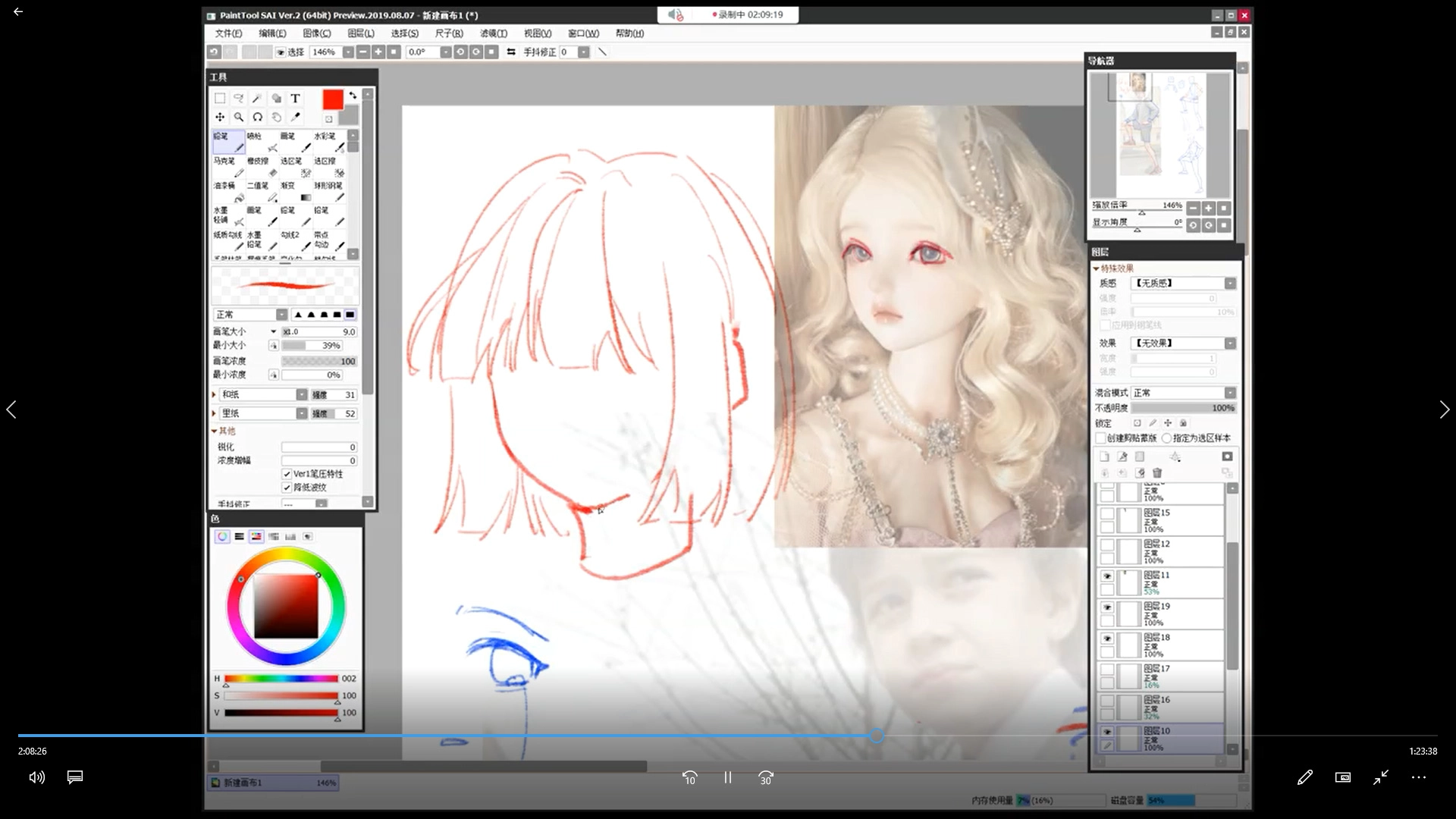Image resolution: width=1456 pixels, height=819 pixels.
Task: Select the zoom magnifier tool
Action: (238, 117)
